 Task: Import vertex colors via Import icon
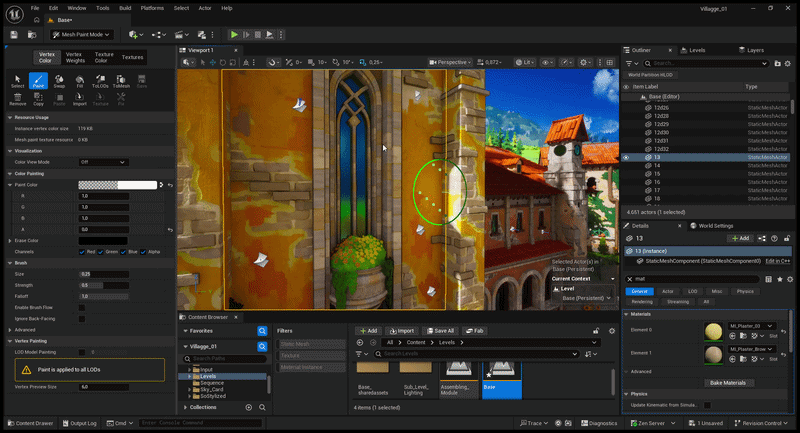tap(80, 99)
